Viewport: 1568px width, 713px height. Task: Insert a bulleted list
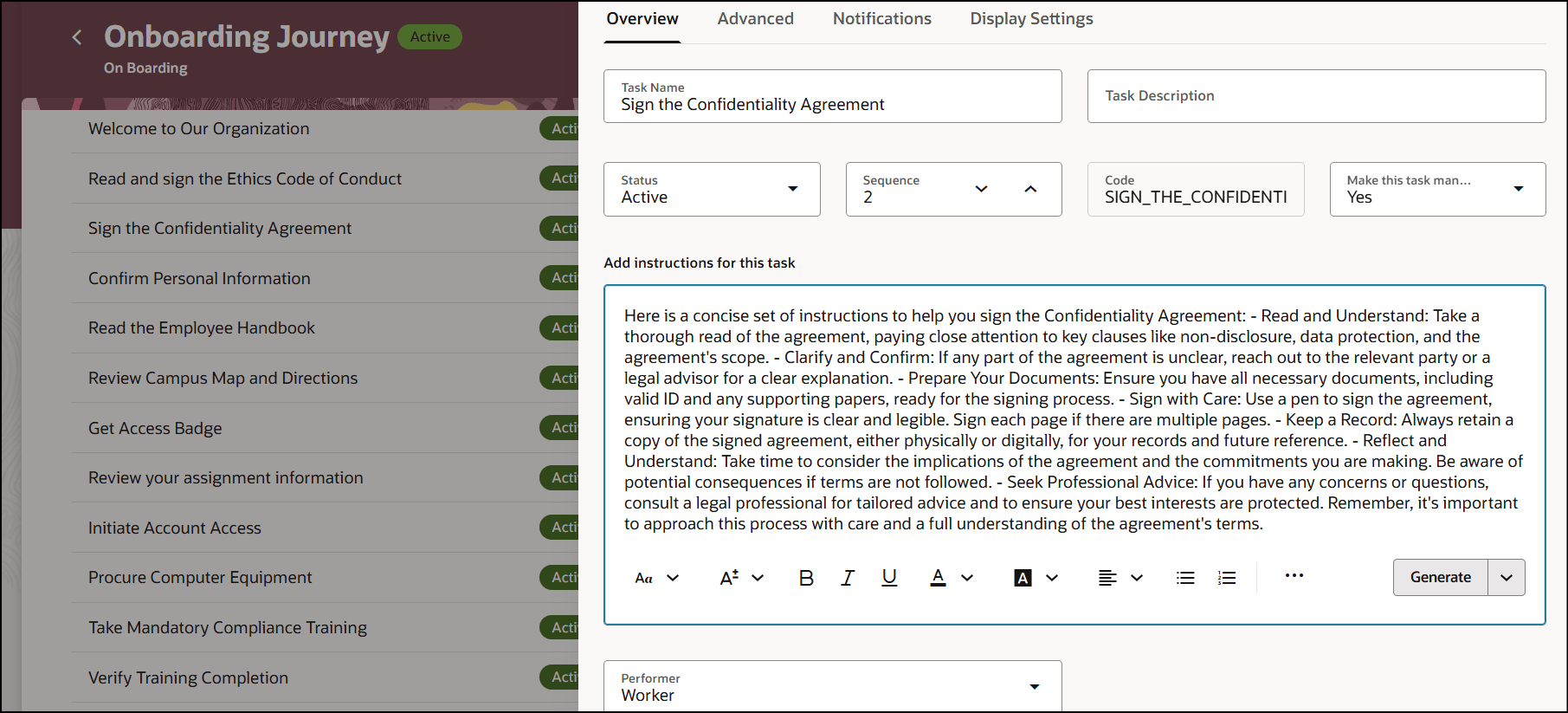pos(1185,578)
